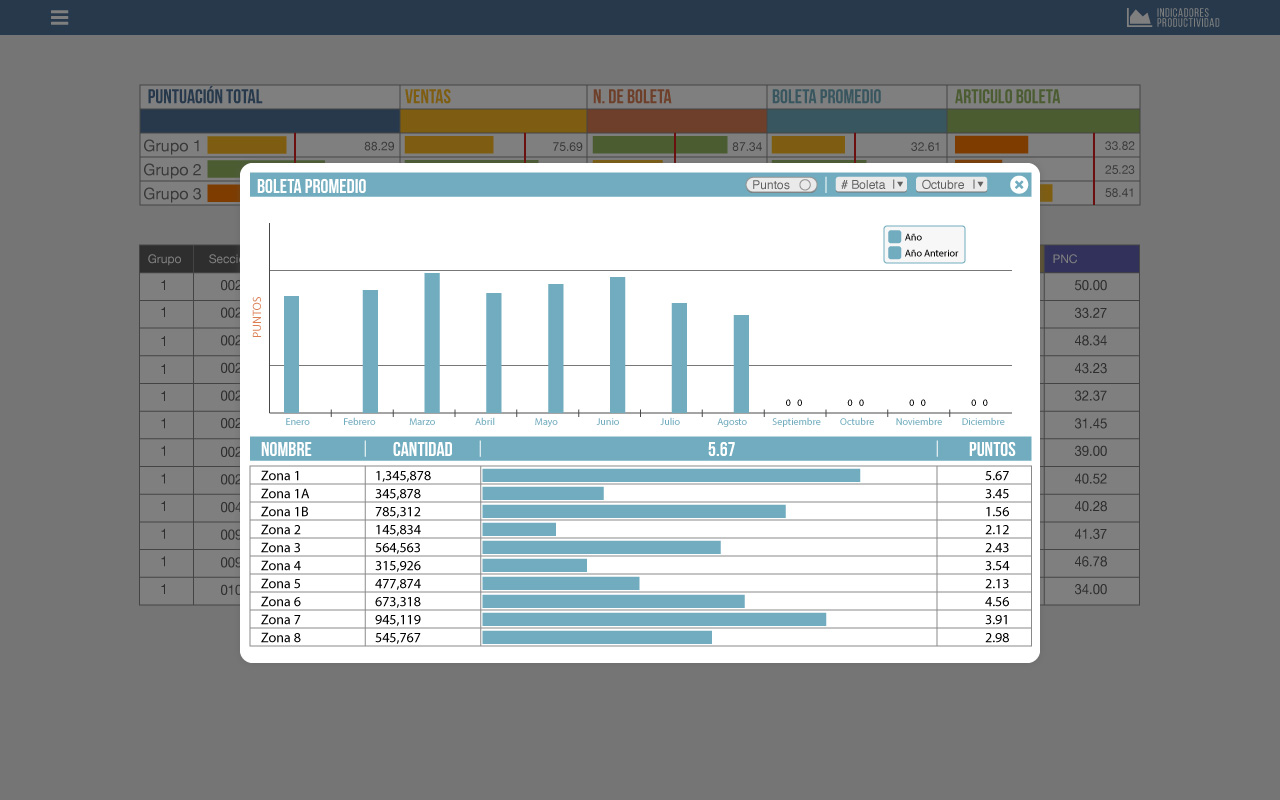Open the # Boleta dropdown
The height and width of the screenshot is (800, 1280).
point(871,185)
